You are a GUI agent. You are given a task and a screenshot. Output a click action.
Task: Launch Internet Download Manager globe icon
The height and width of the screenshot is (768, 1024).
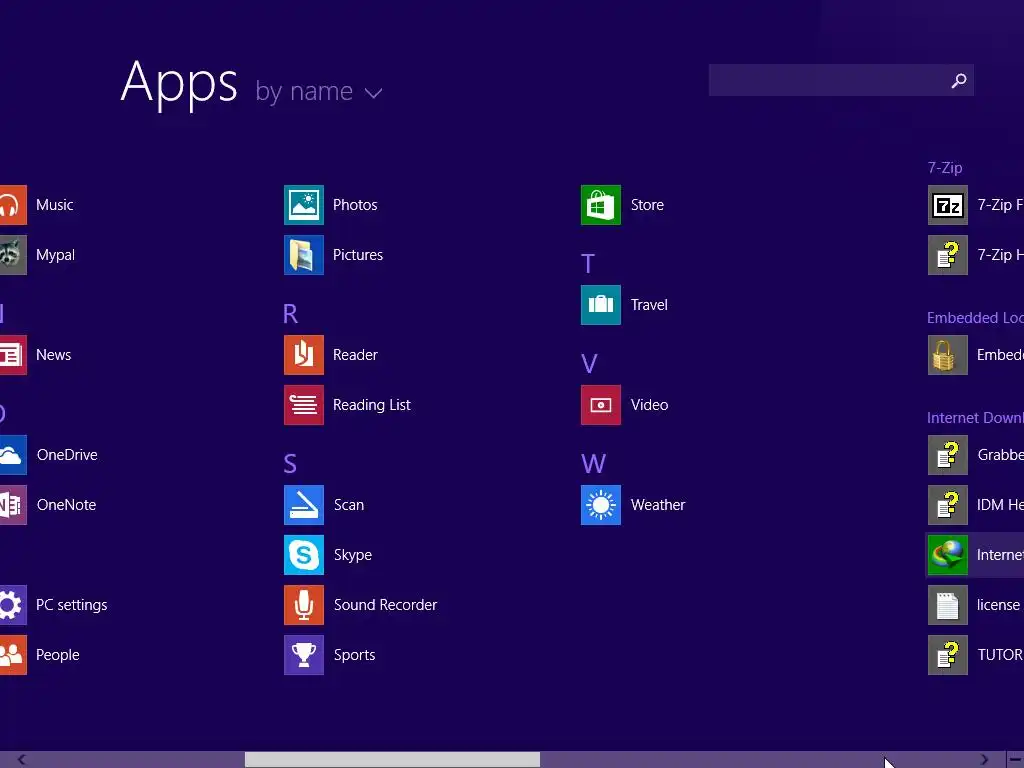pyautogui.click(x=948, y=554)
